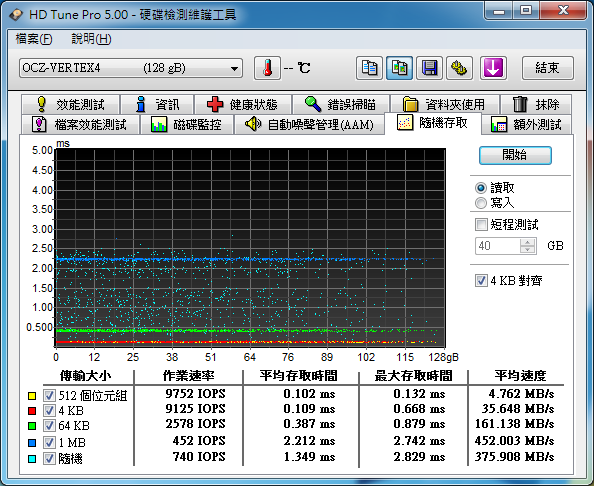Image resolution: width=594 pixels, height=486 pixels.
Task: Decrease the GB value with down stepper
Action: tap(527, 249)
